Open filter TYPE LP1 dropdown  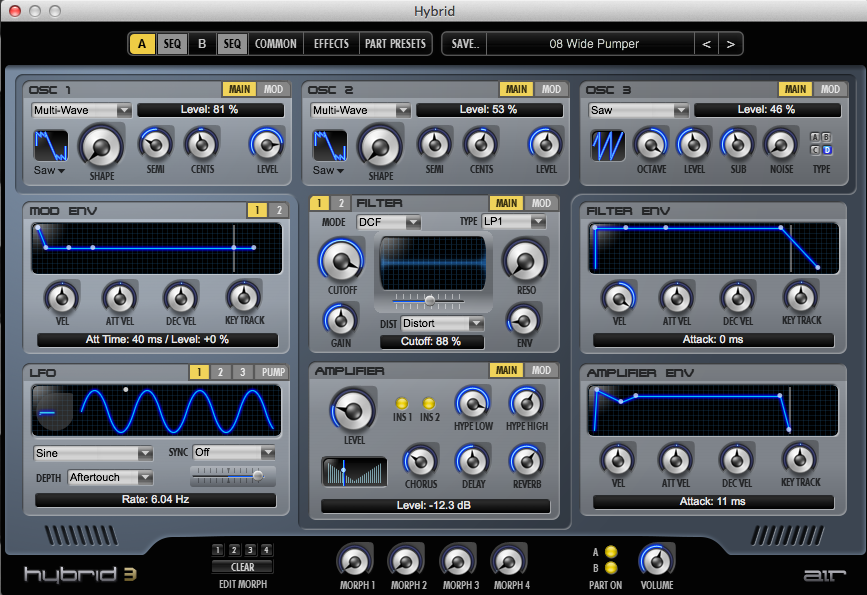pos(514,221)
